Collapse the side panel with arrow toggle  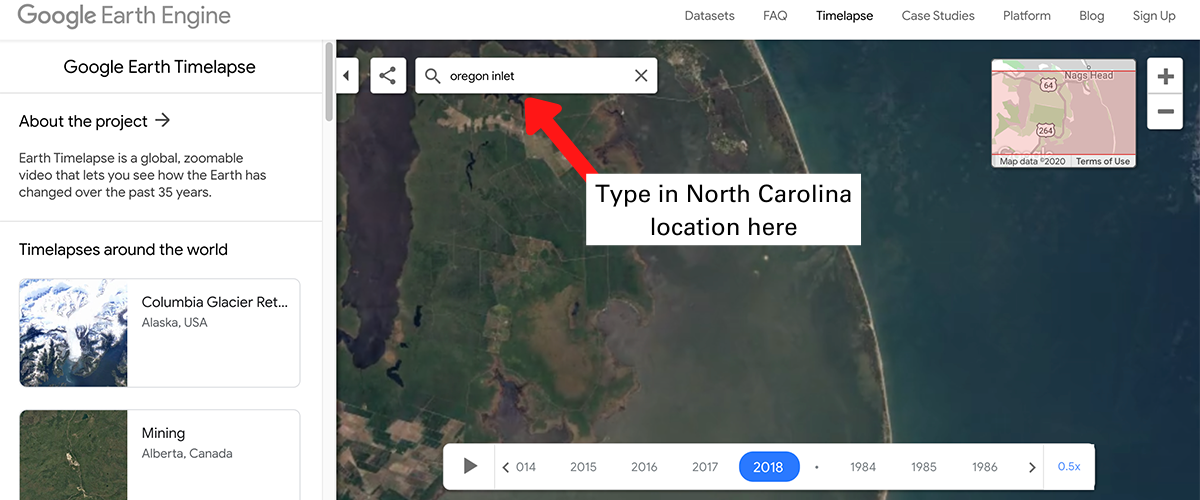point(347,76)
